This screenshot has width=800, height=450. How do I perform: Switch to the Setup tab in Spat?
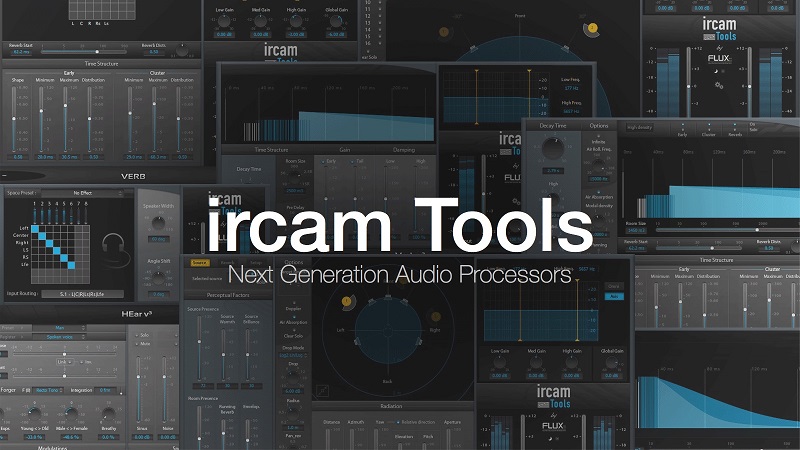click(x=256, y=263)
